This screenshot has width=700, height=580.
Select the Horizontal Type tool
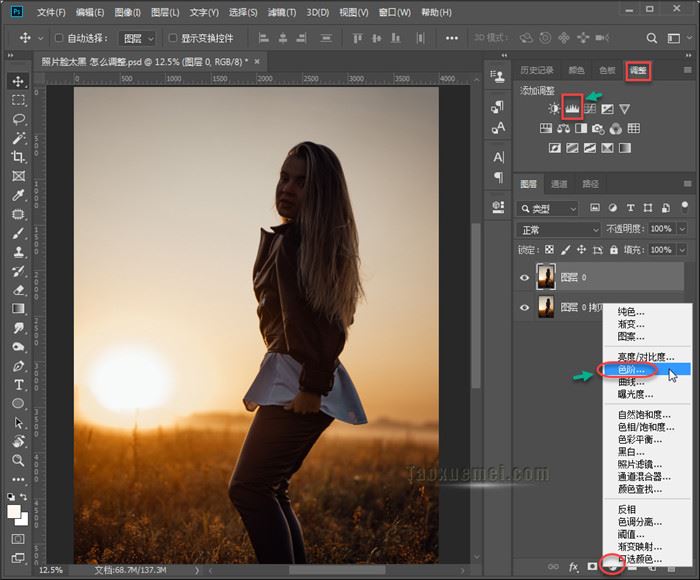tap(18, 385)
